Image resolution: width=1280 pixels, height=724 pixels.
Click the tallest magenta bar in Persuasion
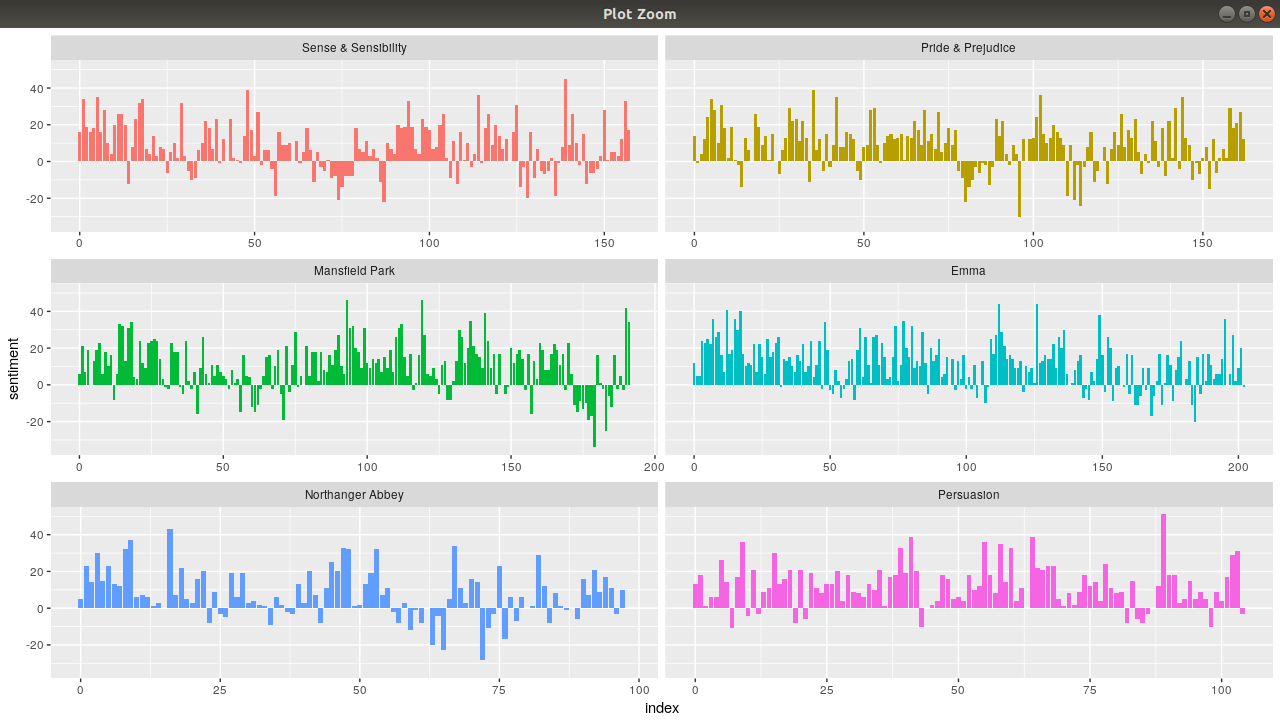(x=1163, y=560)
